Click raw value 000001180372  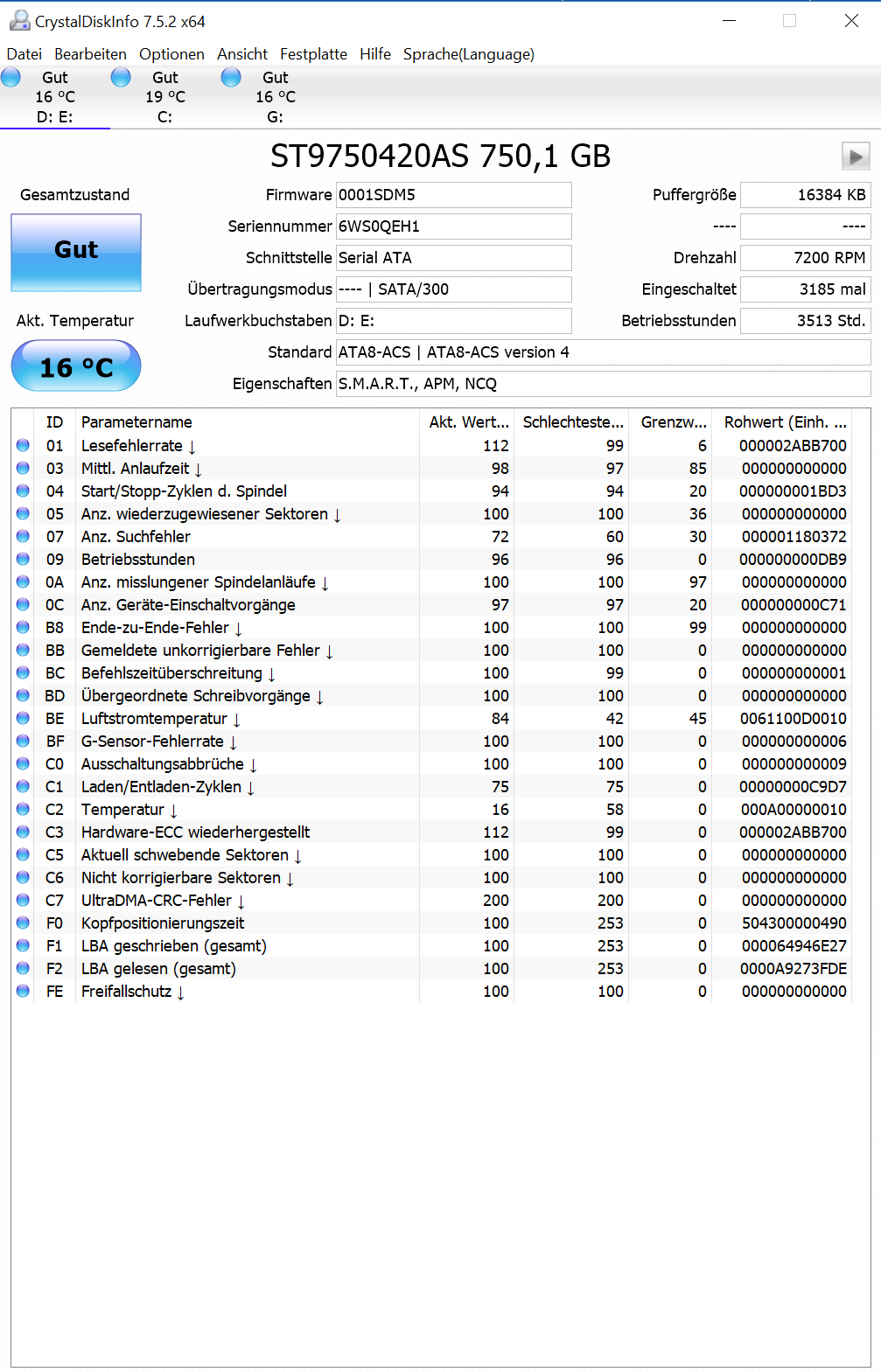[794, 537]
